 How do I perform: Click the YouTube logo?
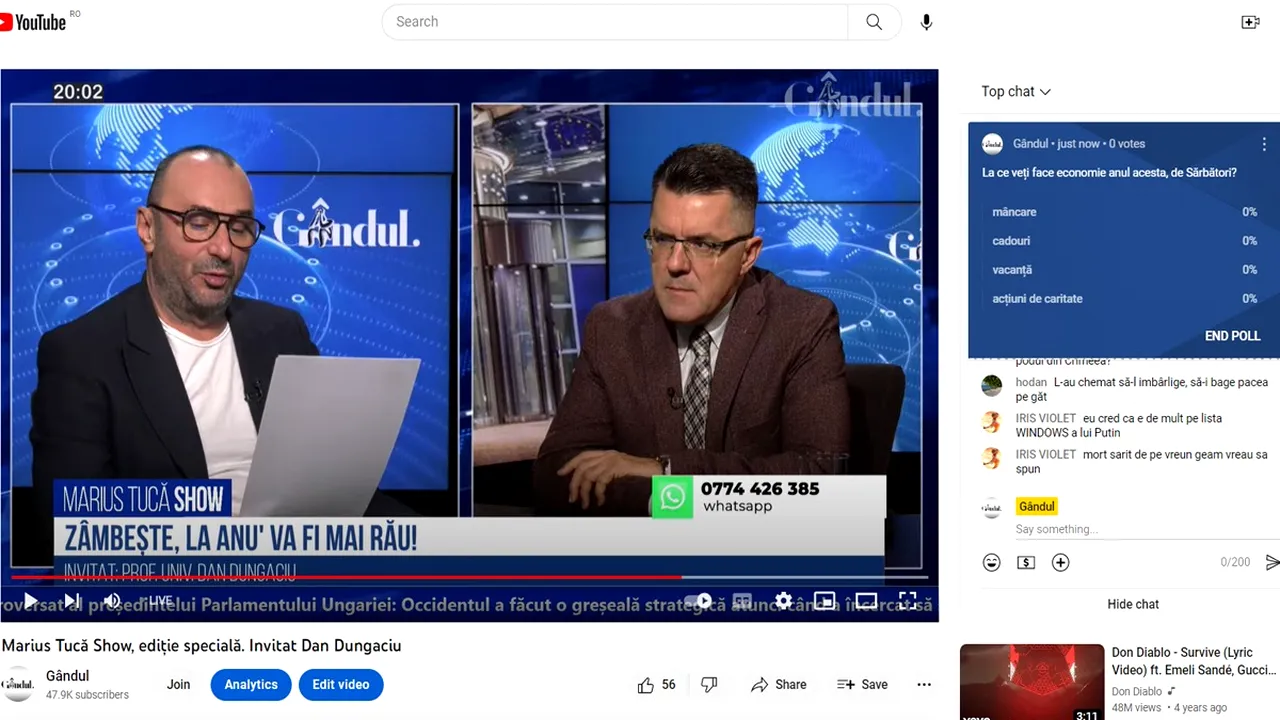(33, 21)
